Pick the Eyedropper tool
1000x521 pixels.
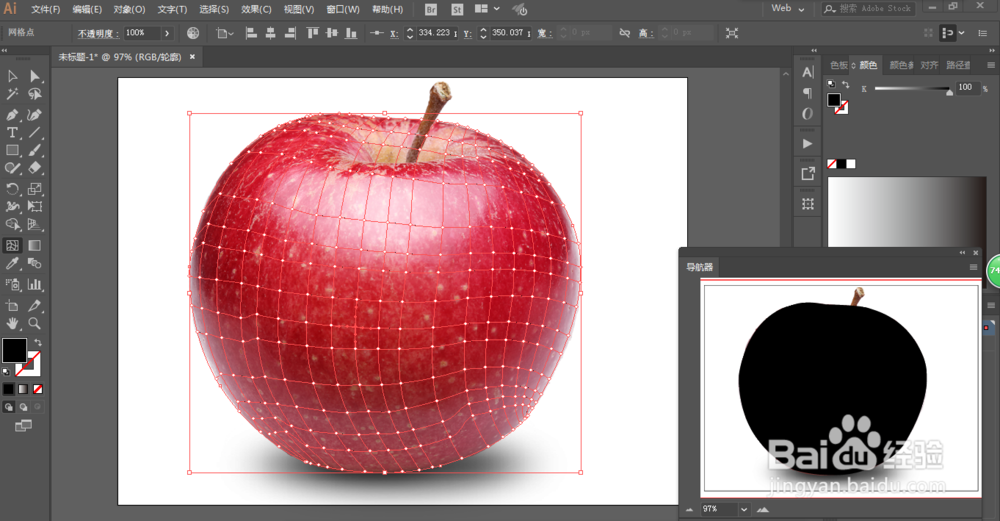(x=12, y=263)
